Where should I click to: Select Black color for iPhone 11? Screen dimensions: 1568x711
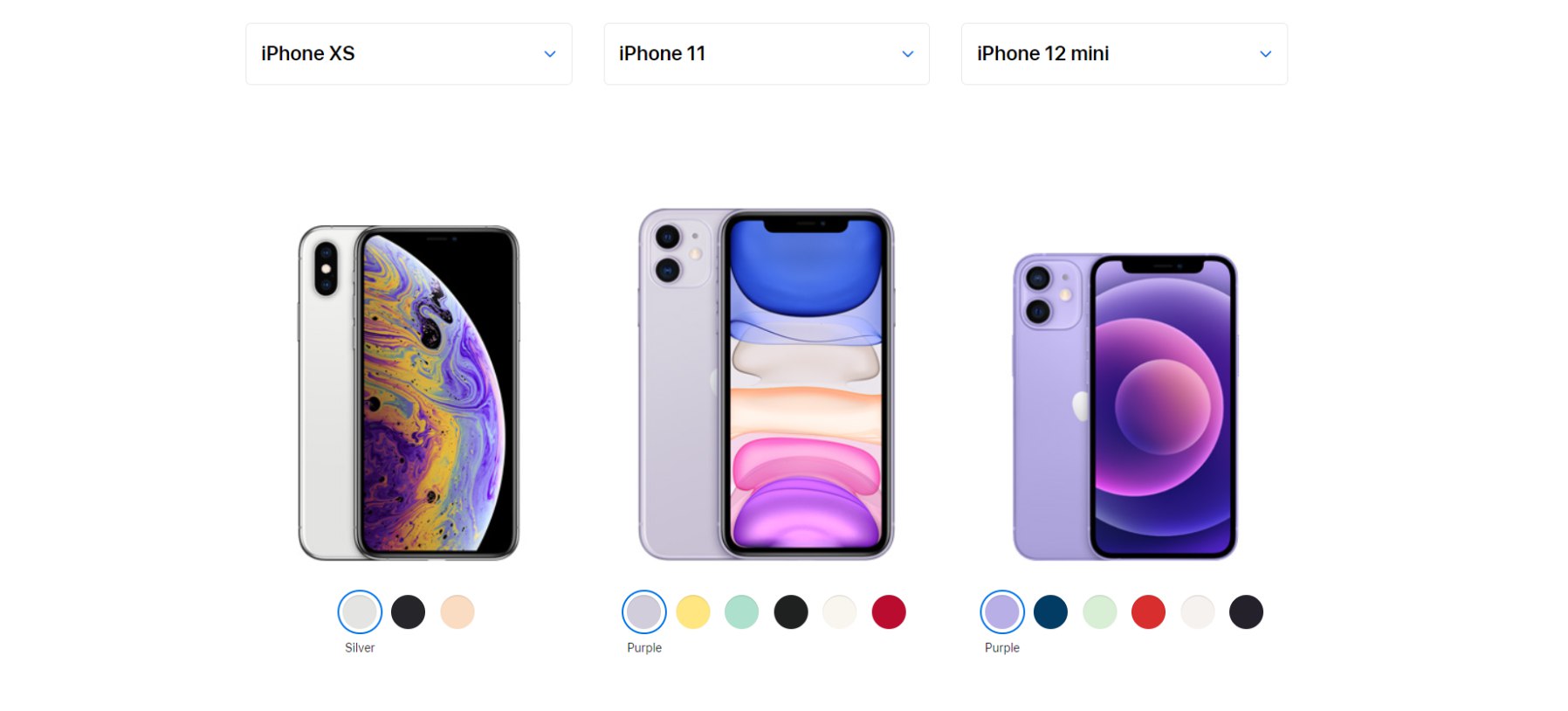point(791,612)
